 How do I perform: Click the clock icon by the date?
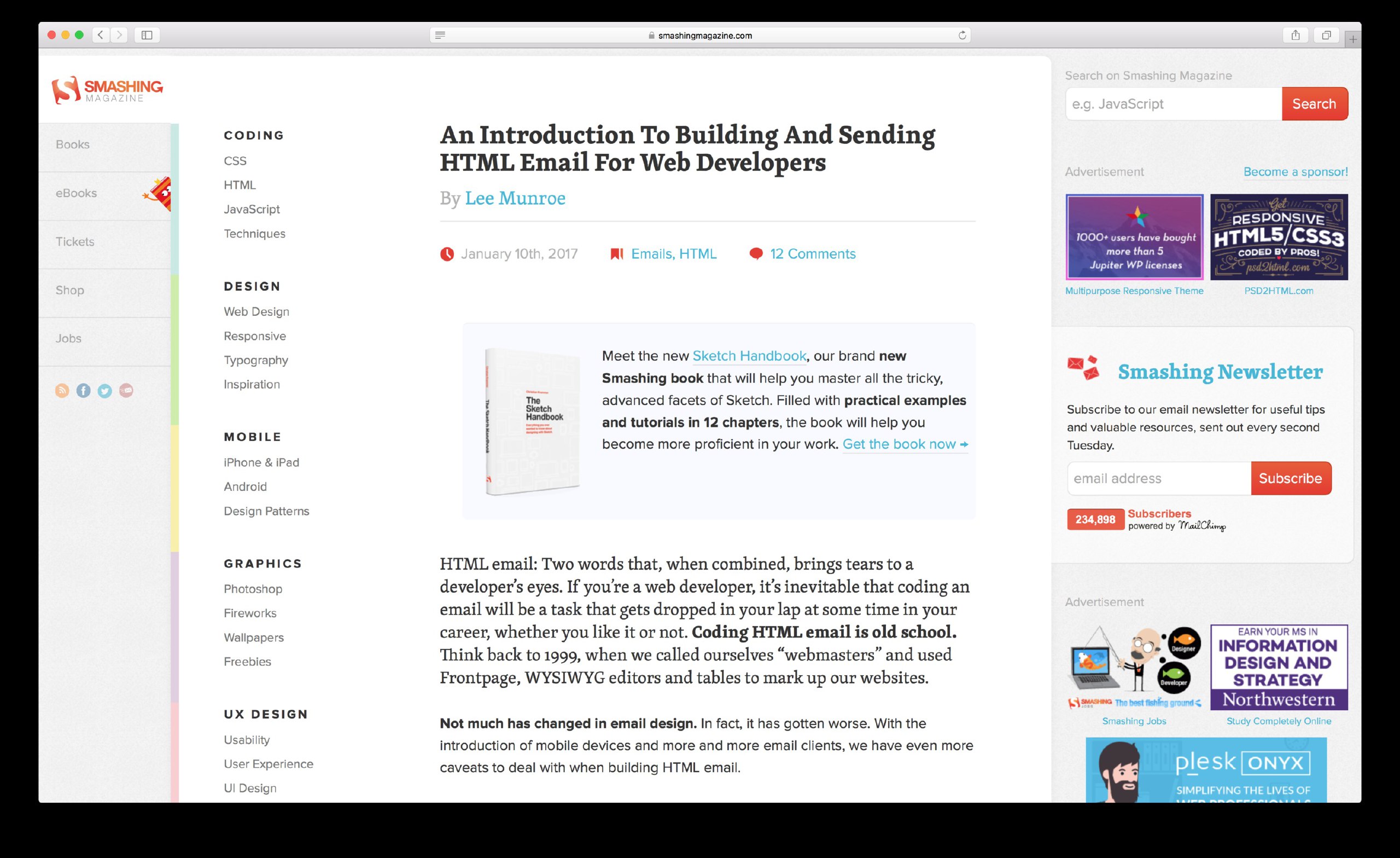point(447,254)
